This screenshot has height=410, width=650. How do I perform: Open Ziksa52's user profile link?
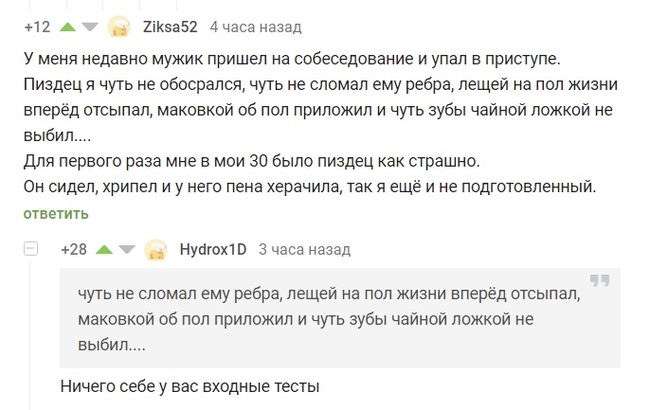coord(170,27)
